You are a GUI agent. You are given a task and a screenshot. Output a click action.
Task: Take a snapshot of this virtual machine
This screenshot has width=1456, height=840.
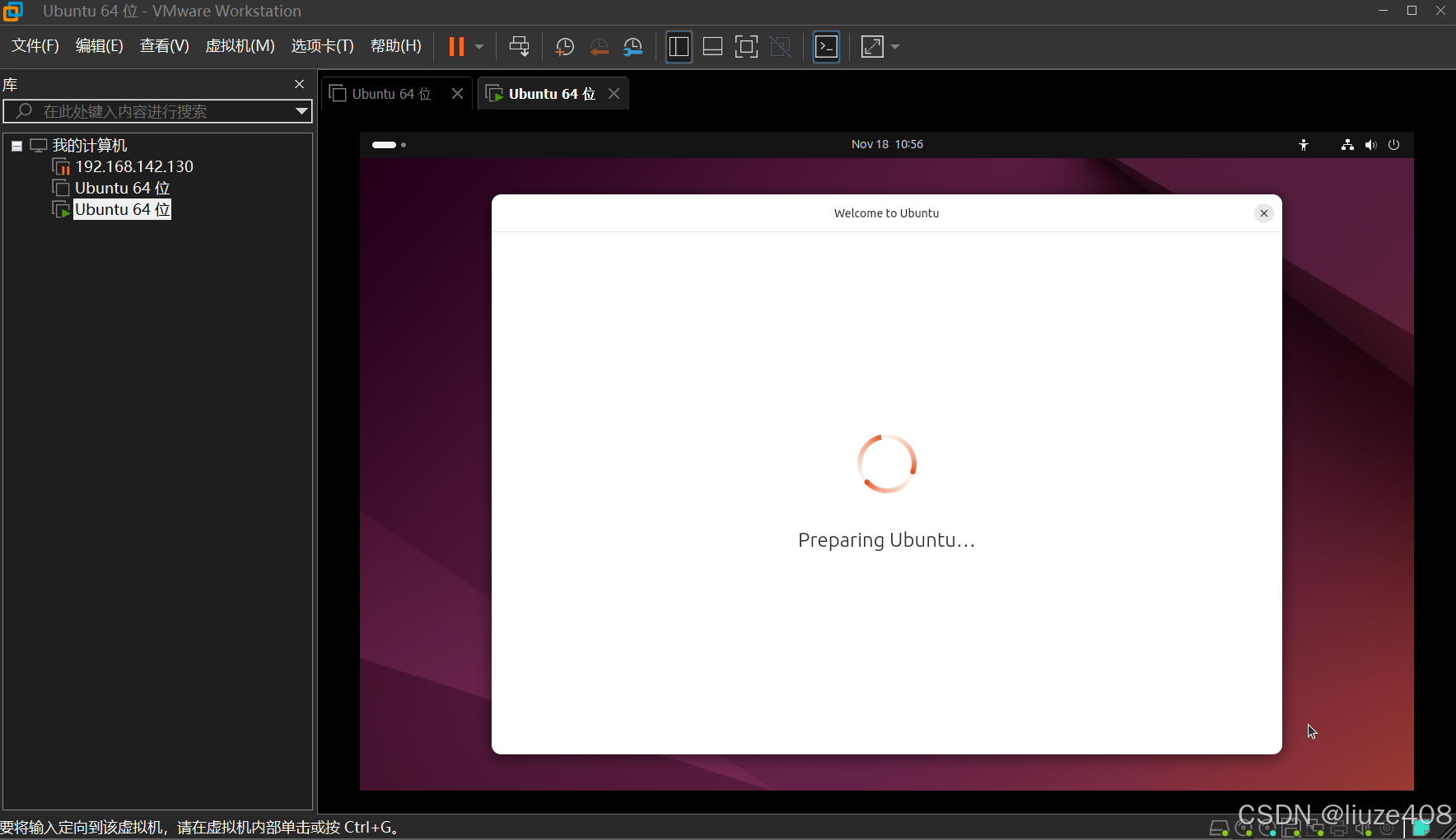pyautogui.click(x=565, y=47)
